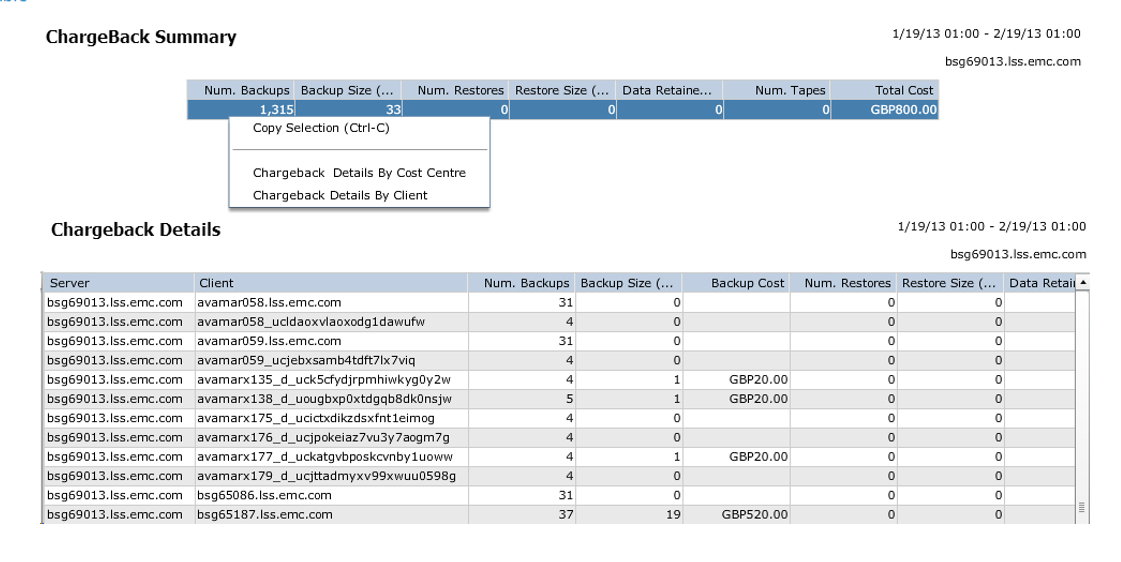Sort details by Client column header
This screenshot has height=562, width=1121.
tap(331, 283)
